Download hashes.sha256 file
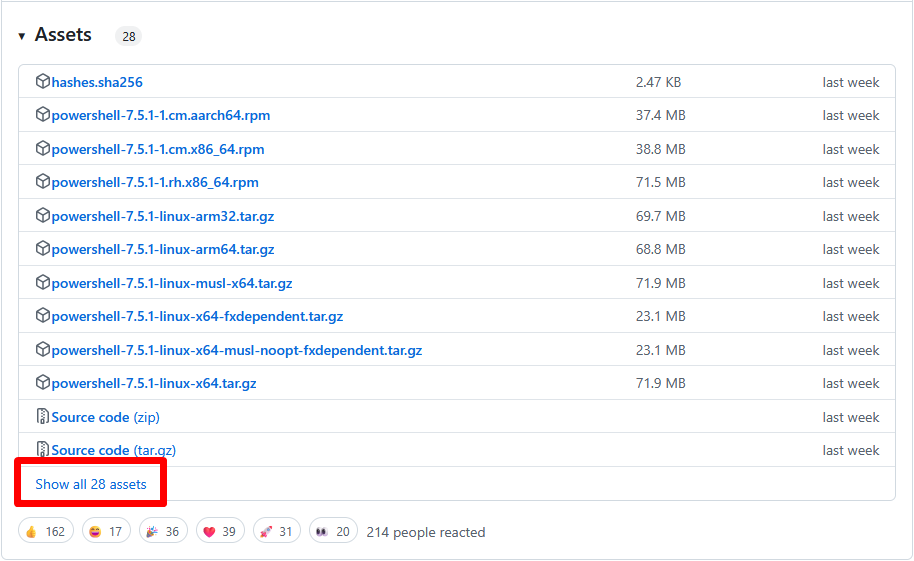This screenshot has width=914, height=561. click(x=97, y=82)
